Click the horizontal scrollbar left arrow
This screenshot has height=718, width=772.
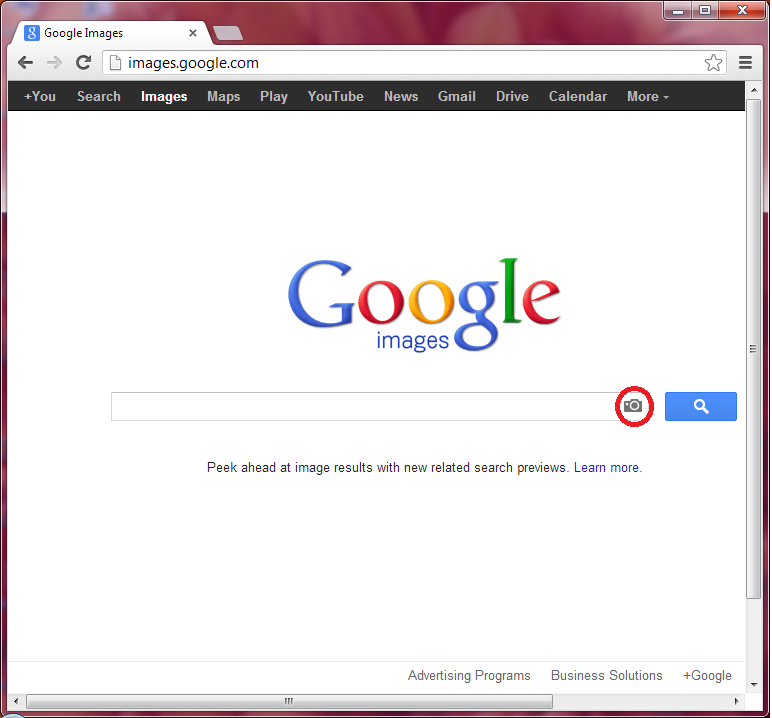pyautogui.click(x=16, y=701)
